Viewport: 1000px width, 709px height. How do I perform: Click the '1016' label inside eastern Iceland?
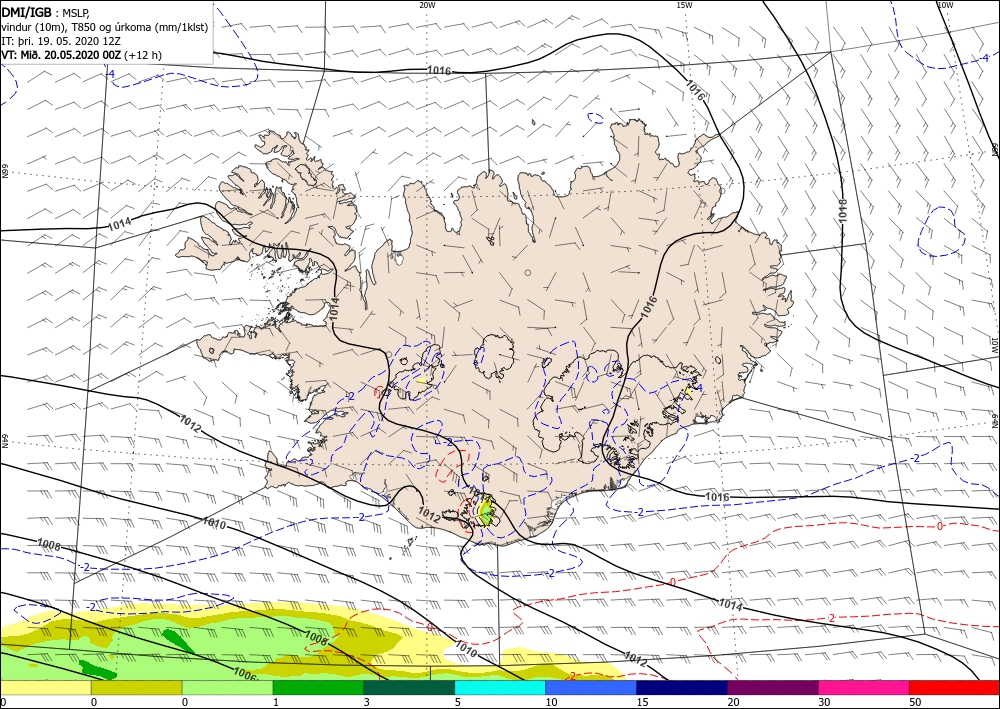(649, 306)
